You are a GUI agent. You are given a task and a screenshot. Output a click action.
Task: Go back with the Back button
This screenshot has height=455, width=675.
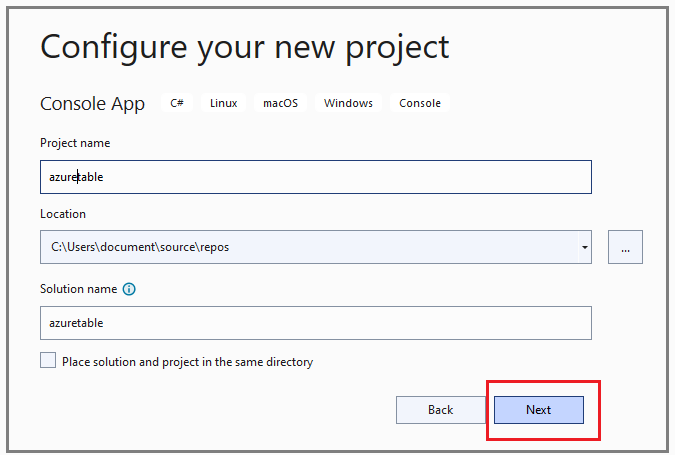440,410
